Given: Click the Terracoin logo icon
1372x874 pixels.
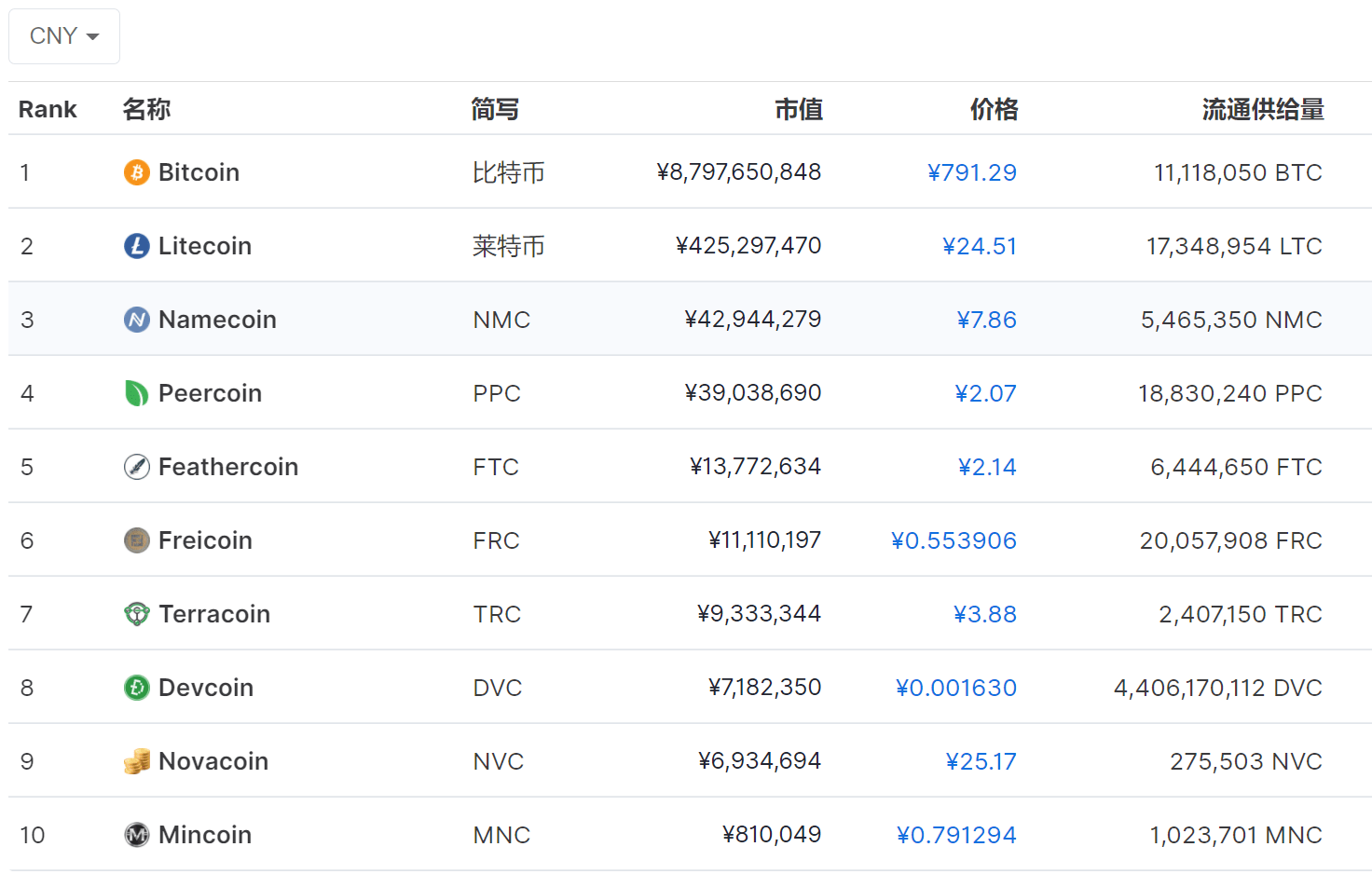Looking at the screenshot, I should pyautogui.click(x=137, y=614).
